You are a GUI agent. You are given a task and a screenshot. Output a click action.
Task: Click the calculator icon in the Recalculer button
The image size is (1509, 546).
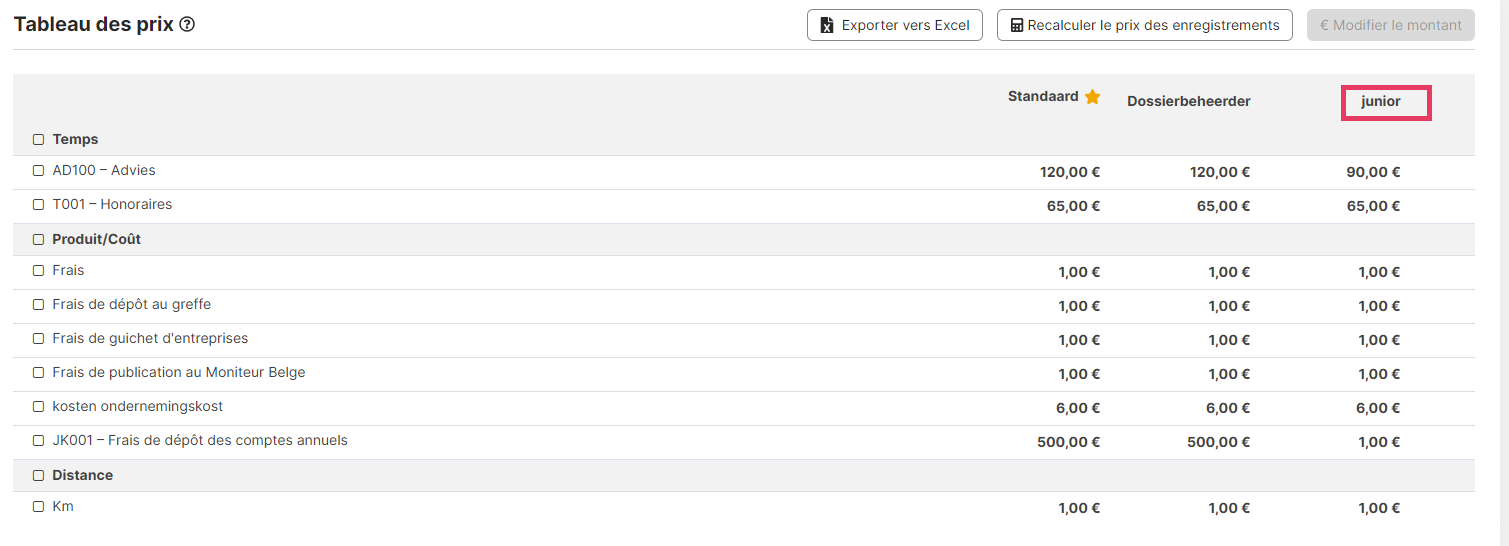coord(1017,25)
